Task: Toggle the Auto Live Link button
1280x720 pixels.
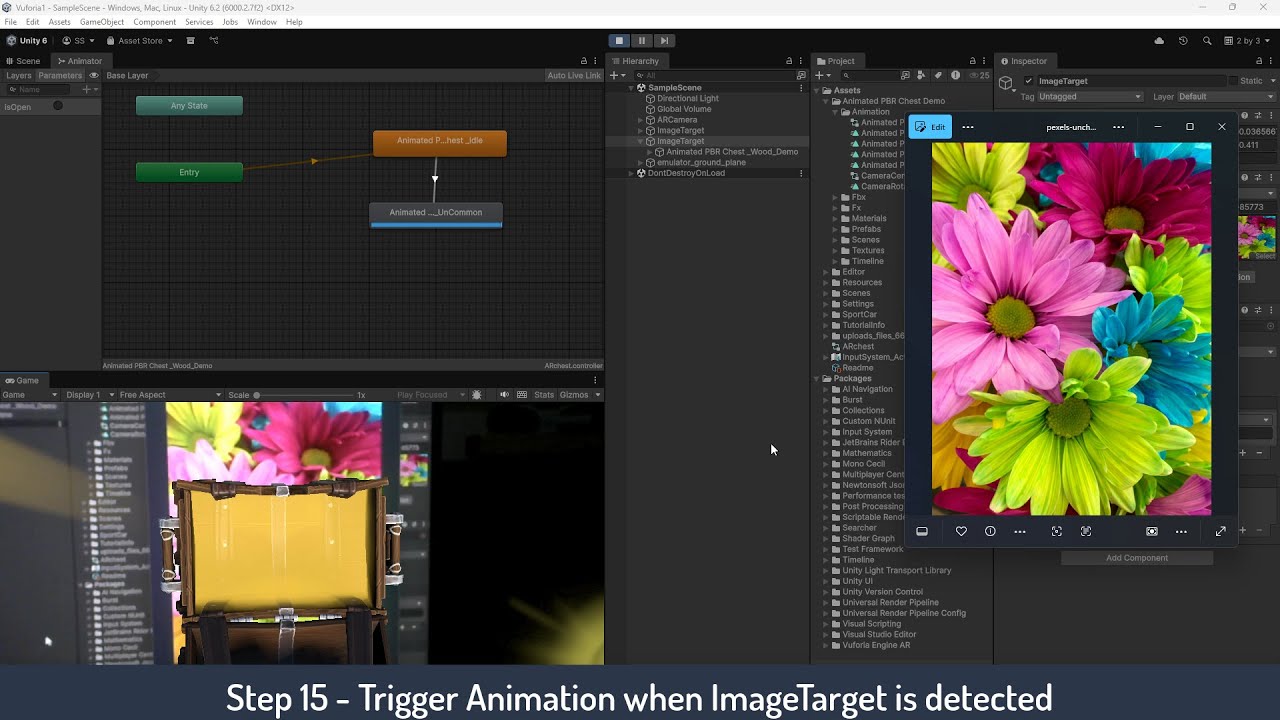Action: [574, 76]
